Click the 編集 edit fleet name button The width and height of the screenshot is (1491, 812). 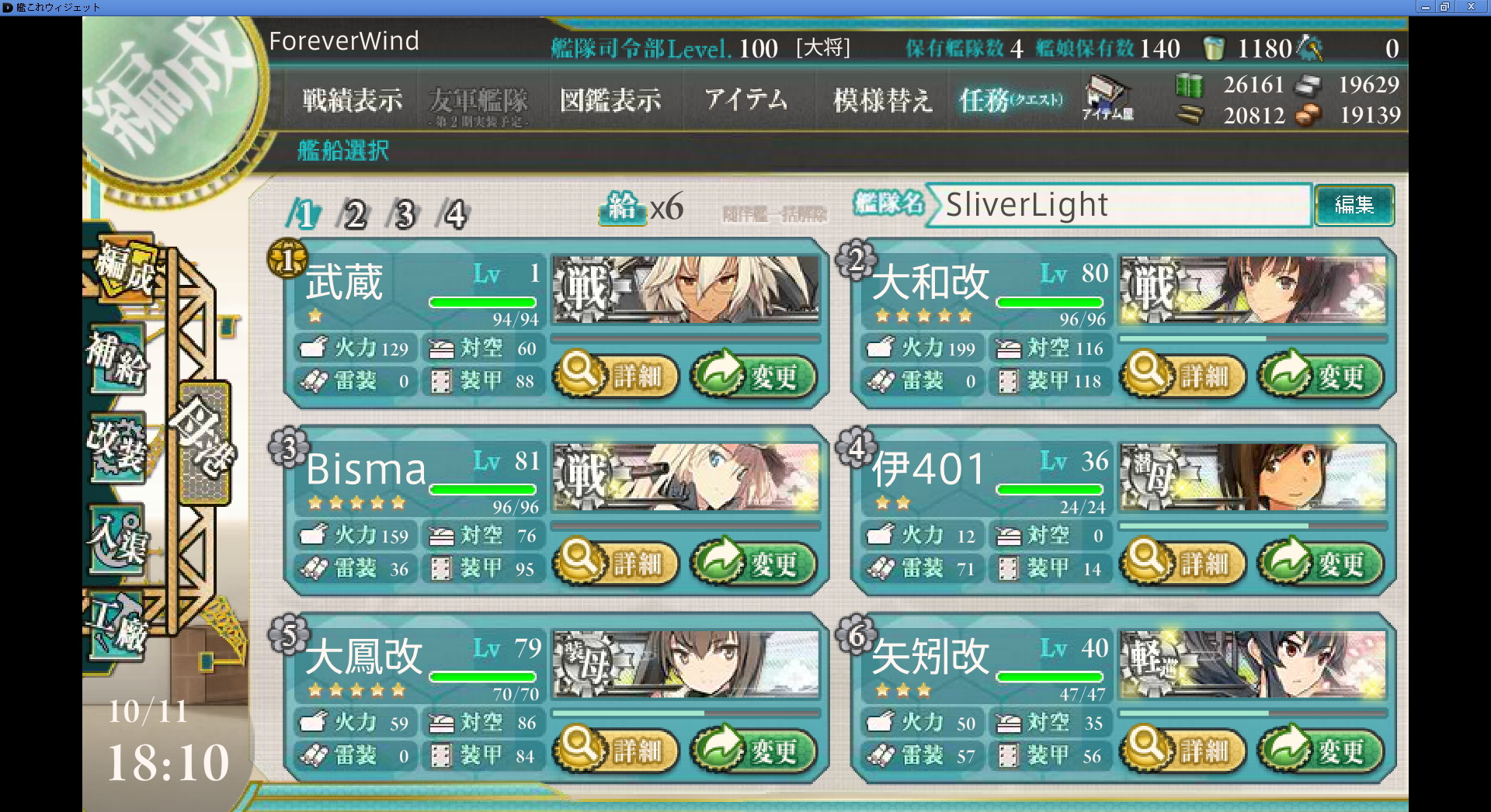(1354, 205)
